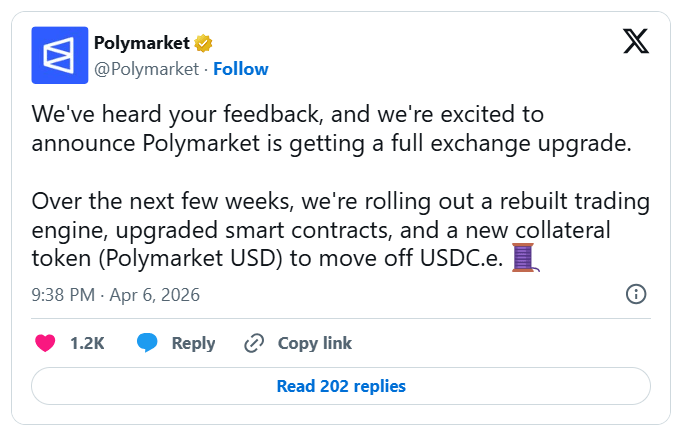Click the Polymarket display name
Viewport: 682px width, 436px height.
tap(140, 43)
